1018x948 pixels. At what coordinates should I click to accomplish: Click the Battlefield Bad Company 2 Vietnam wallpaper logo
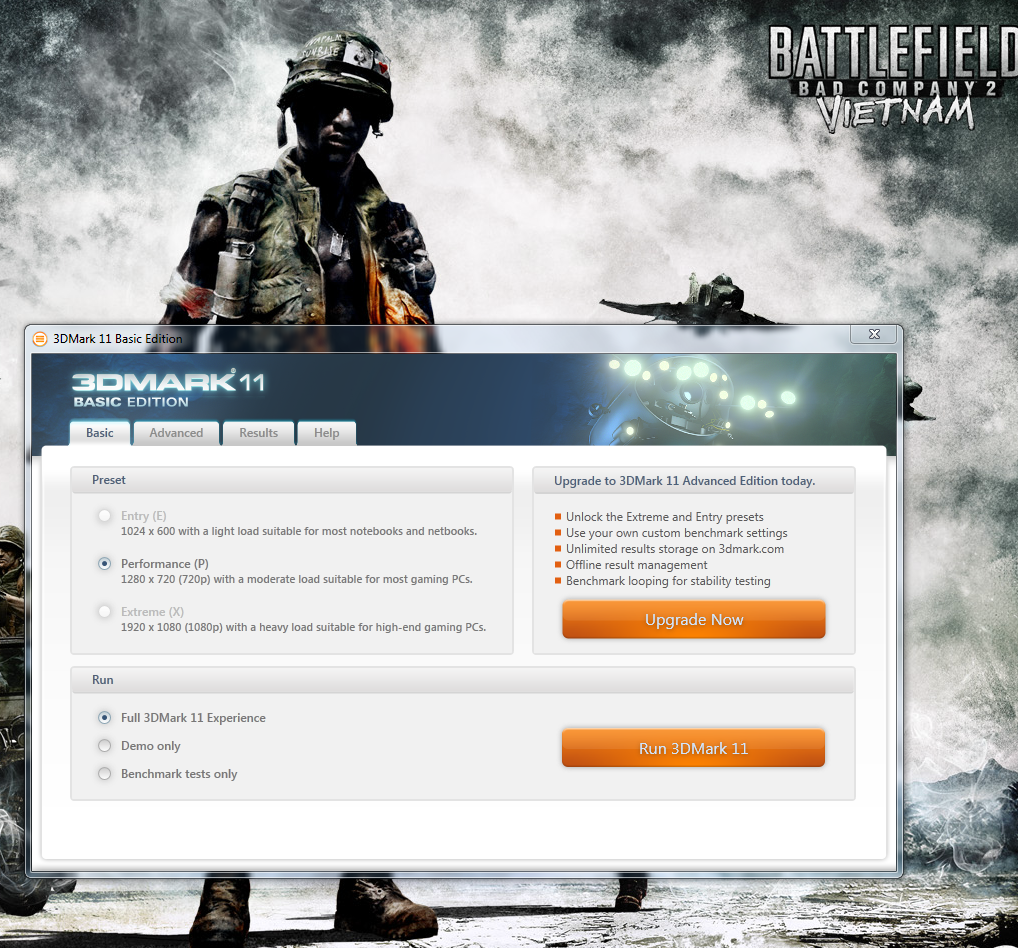coord(893,78)
